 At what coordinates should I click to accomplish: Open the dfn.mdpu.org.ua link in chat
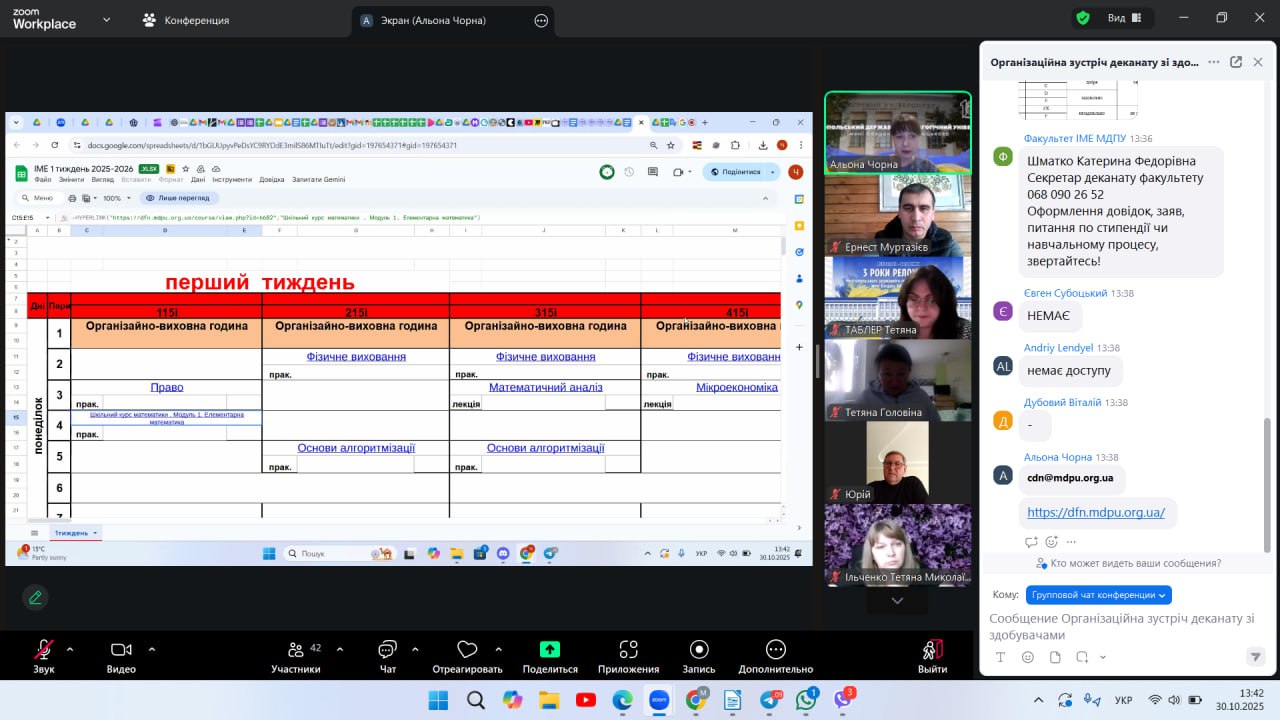pyautogui.click(x=1096, y=512)
